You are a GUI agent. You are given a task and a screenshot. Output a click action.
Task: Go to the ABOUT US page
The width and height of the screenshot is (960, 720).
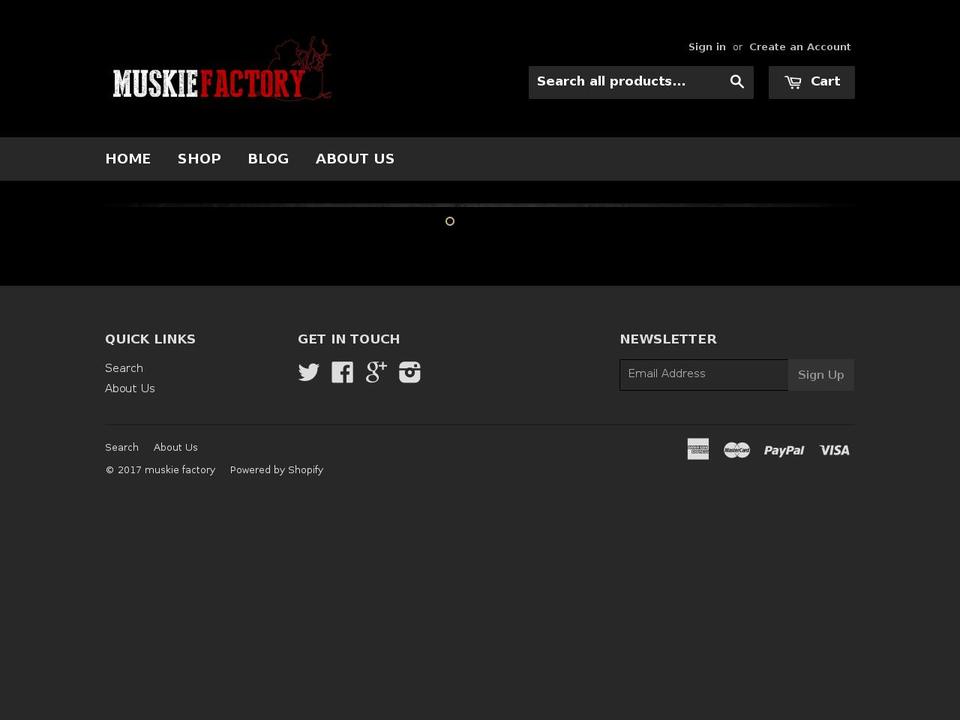tap(355, 158)
